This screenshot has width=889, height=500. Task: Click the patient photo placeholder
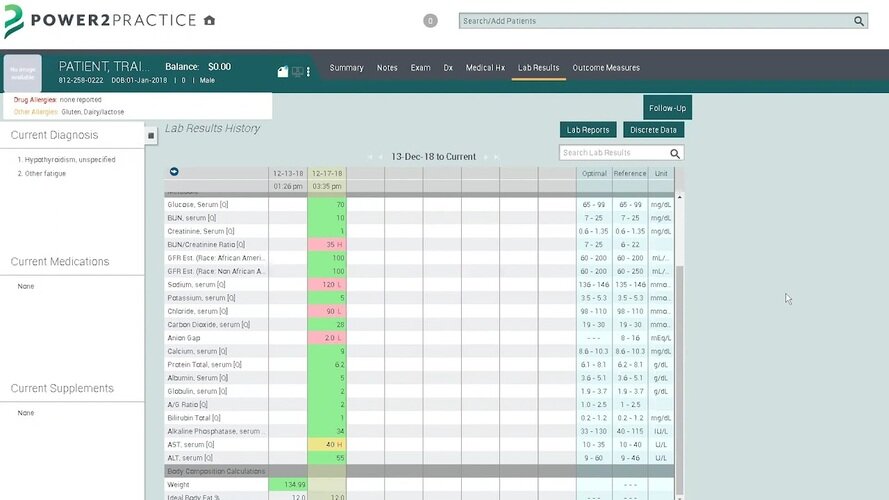tap(23, 73)
